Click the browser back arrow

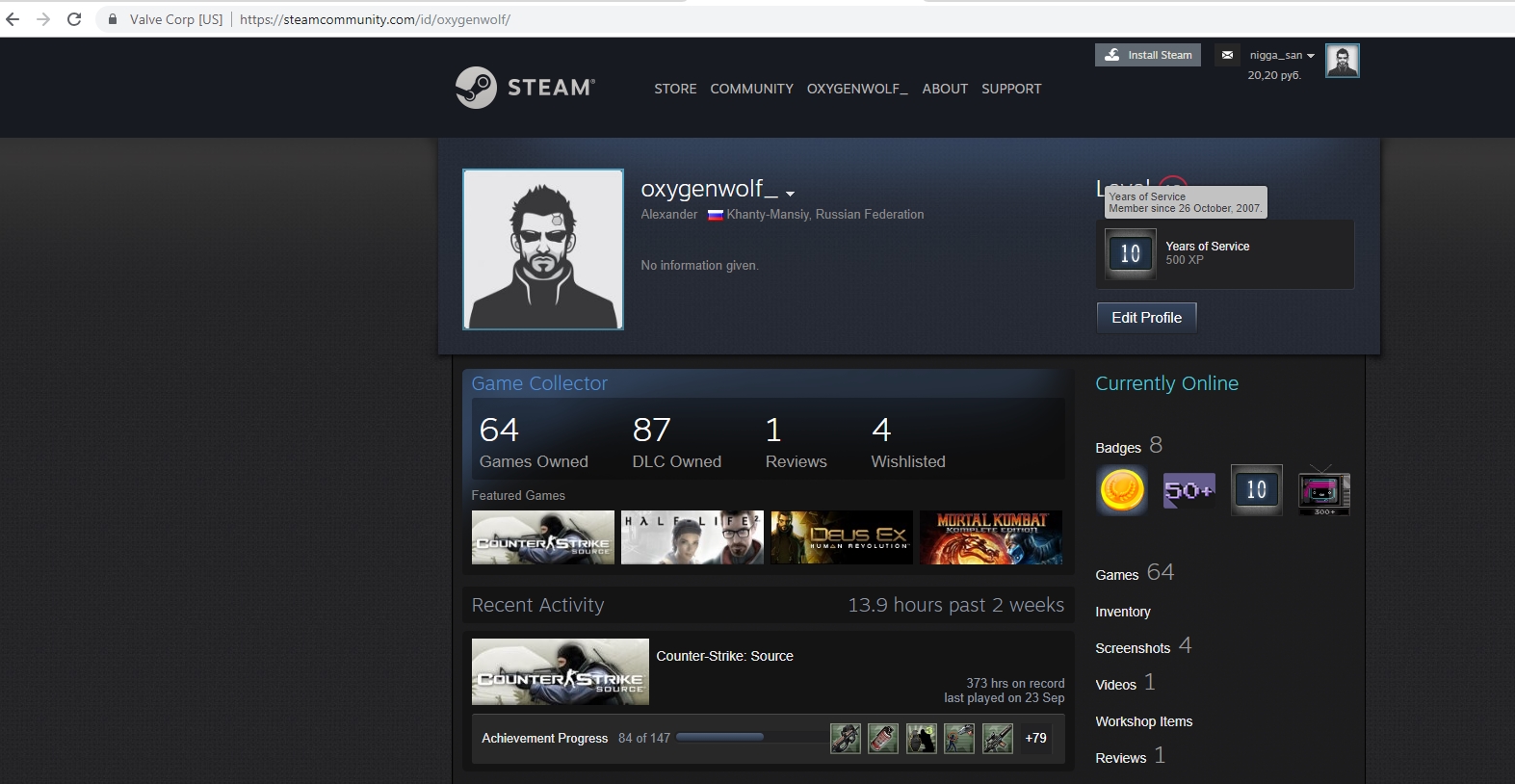pos(13,19)
